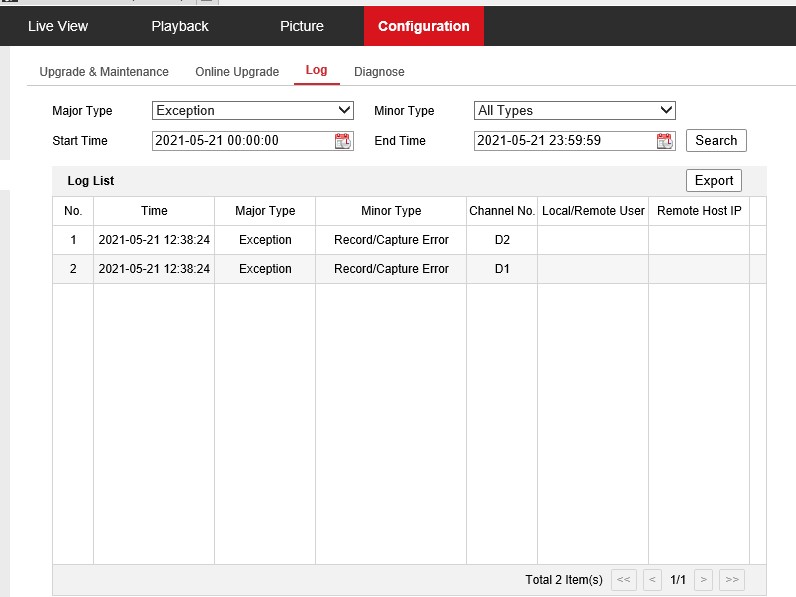Expand the Major Type dropdown
The height and width of the screenshot is (597, 796).
[253, 111]
